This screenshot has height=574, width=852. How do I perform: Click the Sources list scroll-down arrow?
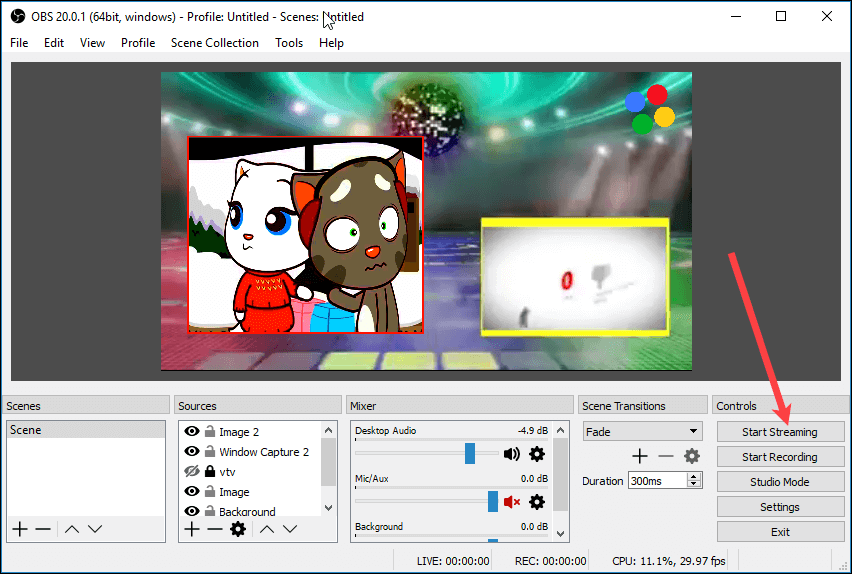pos(328,508)
